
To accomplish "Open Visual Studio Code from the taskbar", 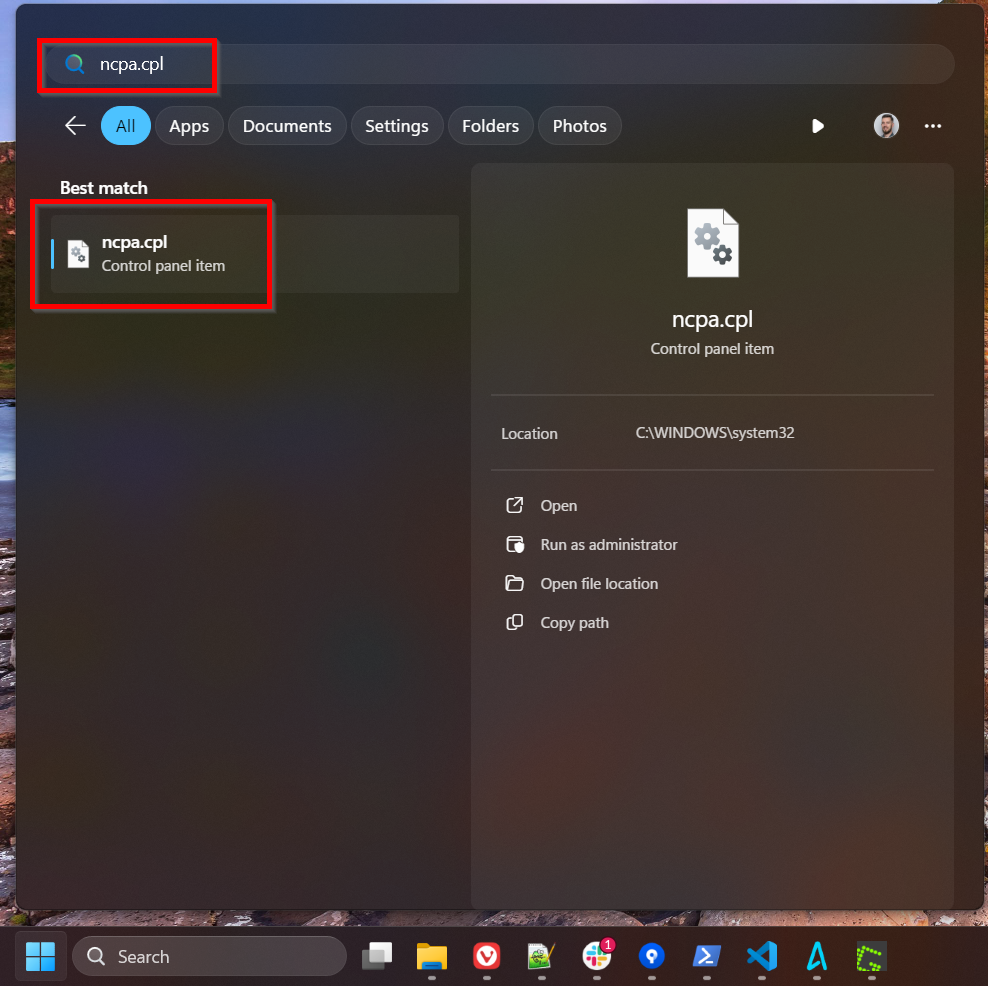I will (761, 956).
